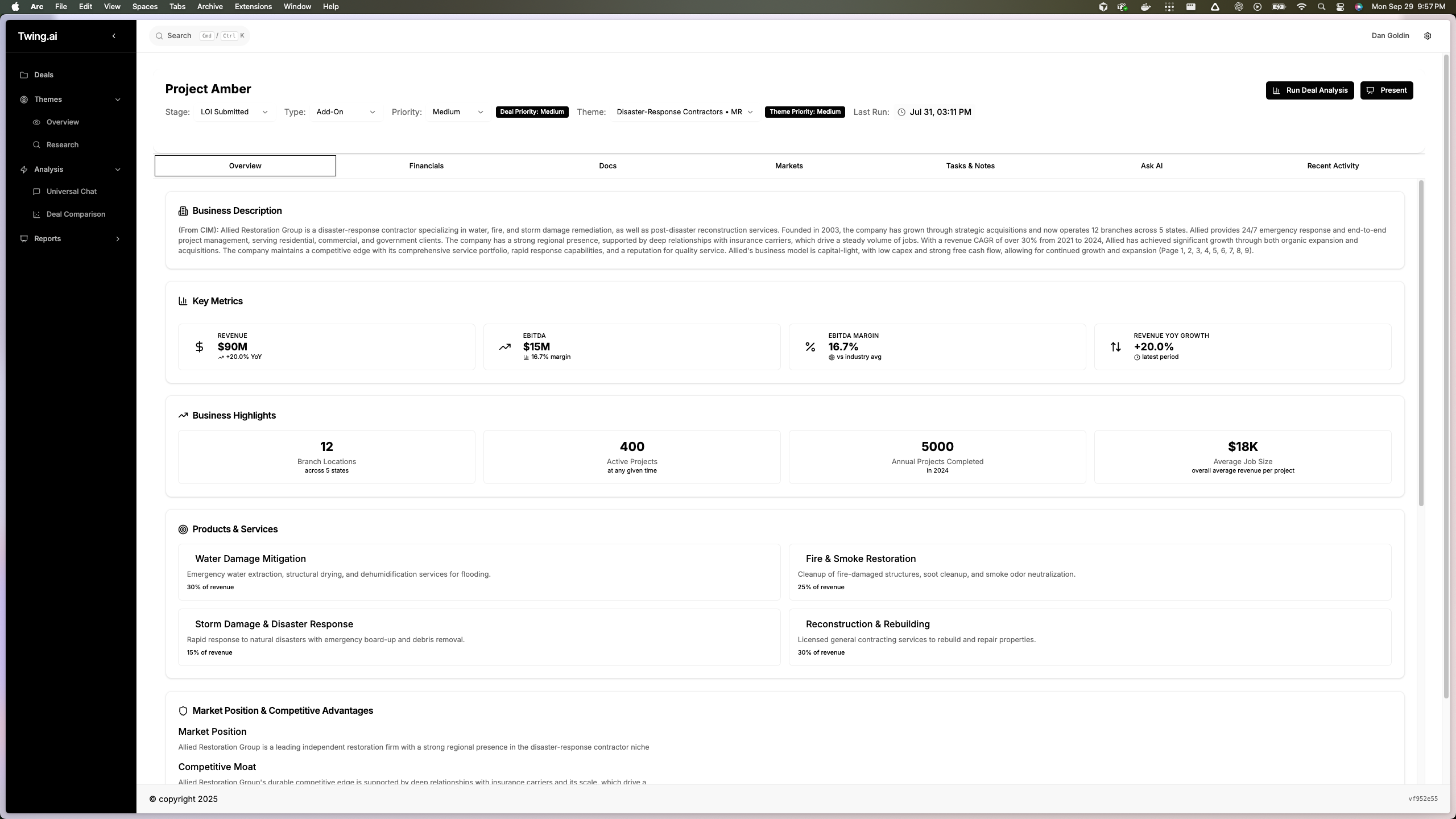
Task: Open the Stage dropdown showing LOI Submitted
Action: 234,112
